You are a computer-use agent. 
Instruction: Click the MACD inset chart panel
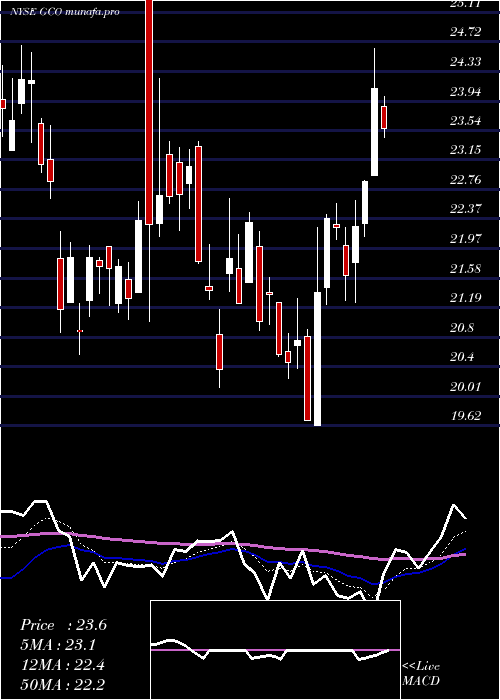click(275, 650)
